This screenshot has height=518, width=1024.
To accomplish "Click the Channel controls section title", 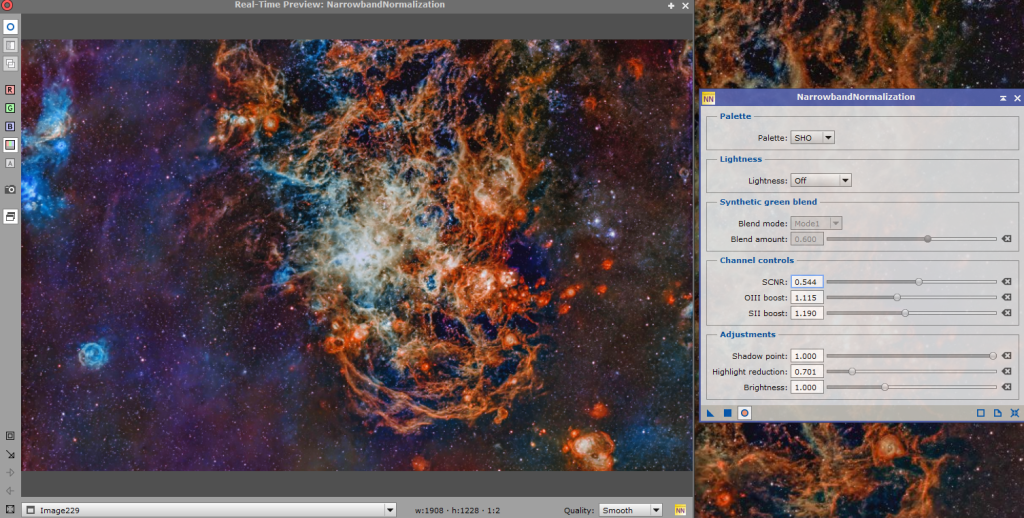I will (x=757, y=260).
